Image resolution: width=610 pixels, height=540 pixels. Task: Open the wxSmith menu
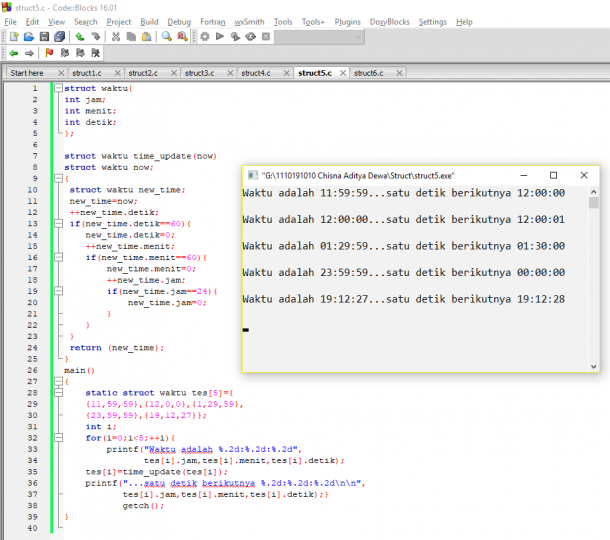tap(249, 22)
